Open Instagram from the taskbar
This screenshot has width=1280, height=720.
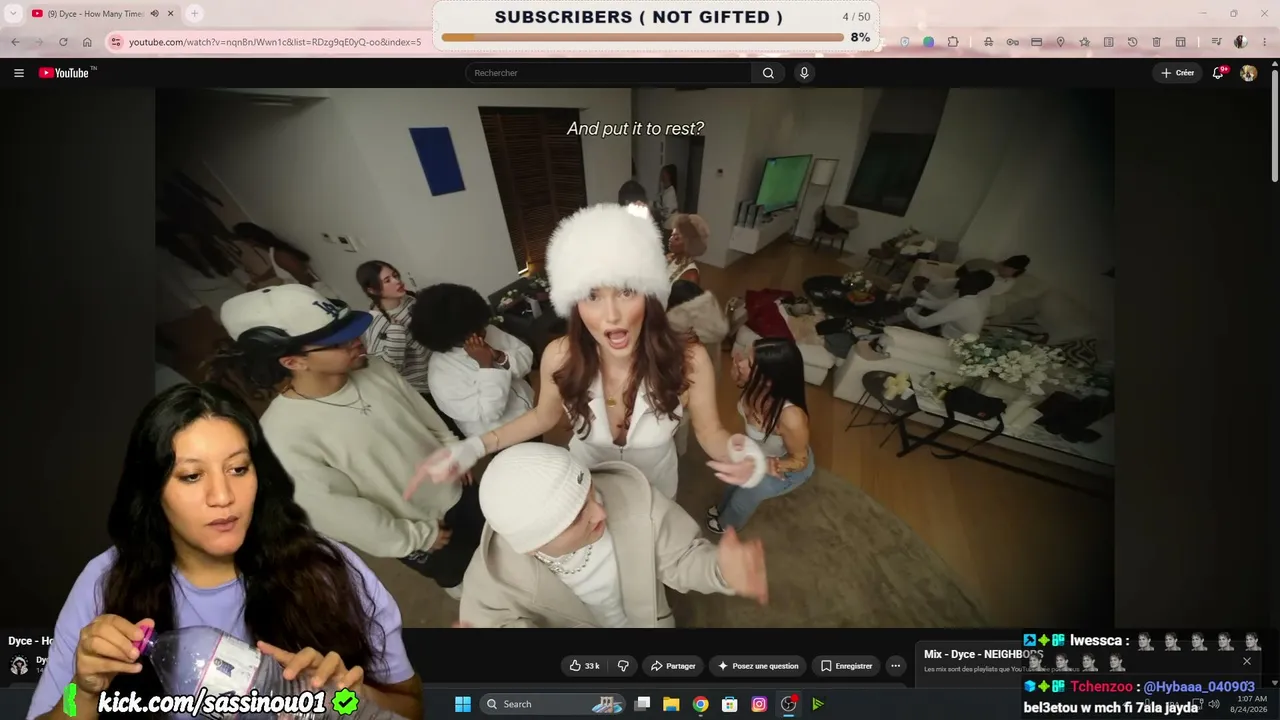(759, 704)
